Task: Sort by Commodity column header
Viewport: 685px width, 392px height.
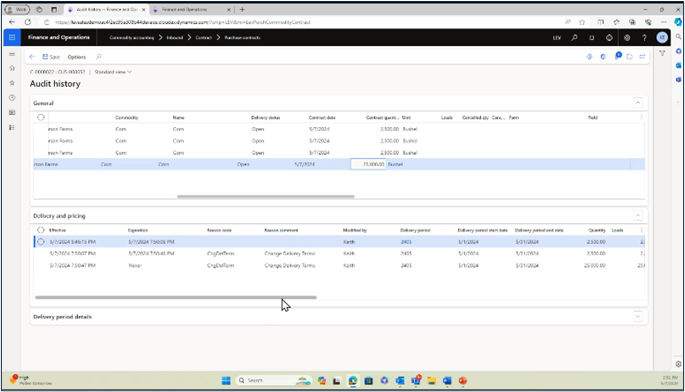Action: click(x=126, y=118)
